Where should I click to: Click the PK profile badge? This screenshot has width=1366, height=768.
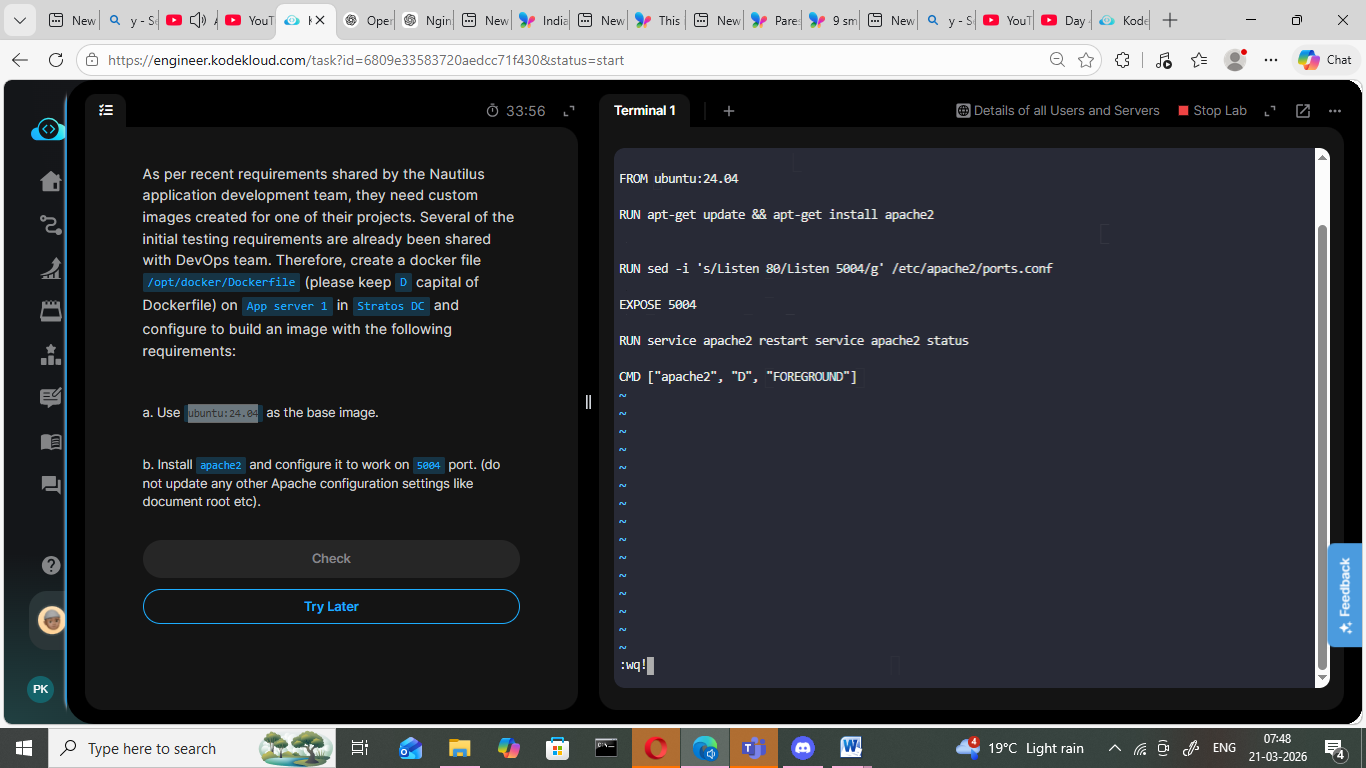(x=40, y=689)
